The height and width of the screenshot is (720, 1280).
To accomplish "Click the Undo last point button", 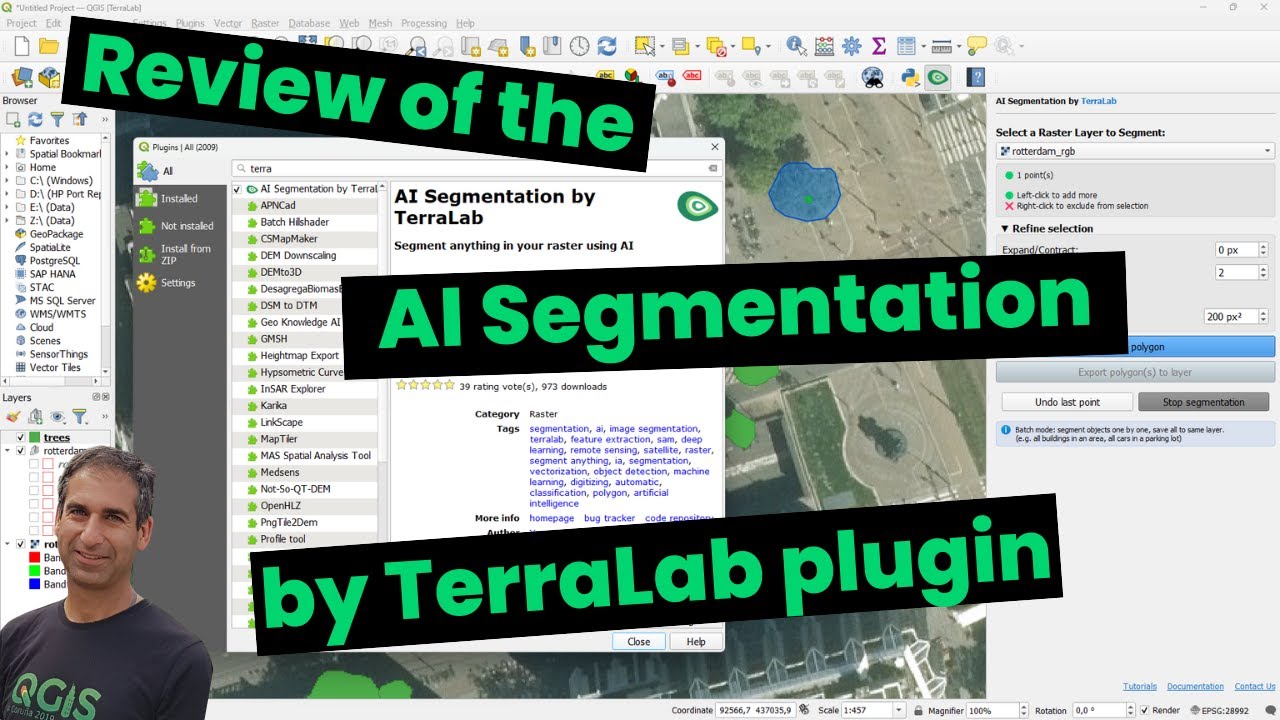I will pyautogui.click(x=1067, y=402).
